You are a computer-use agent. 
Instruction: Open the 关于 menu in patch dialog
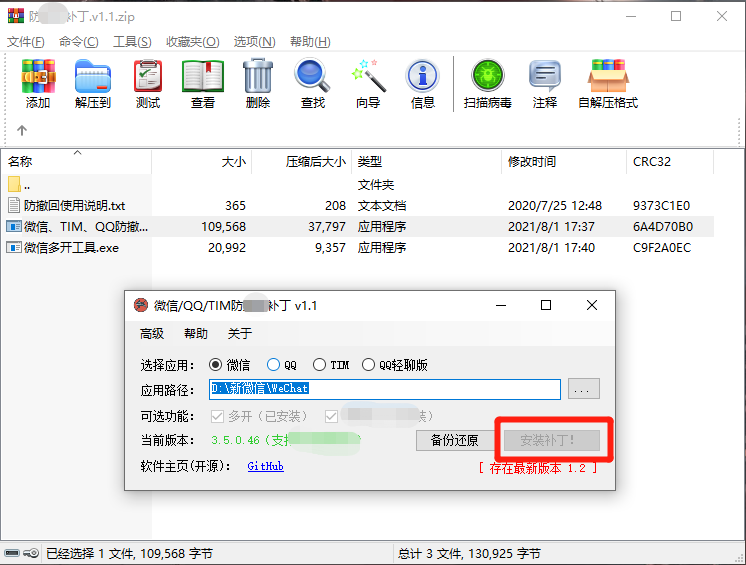(240, 334)
